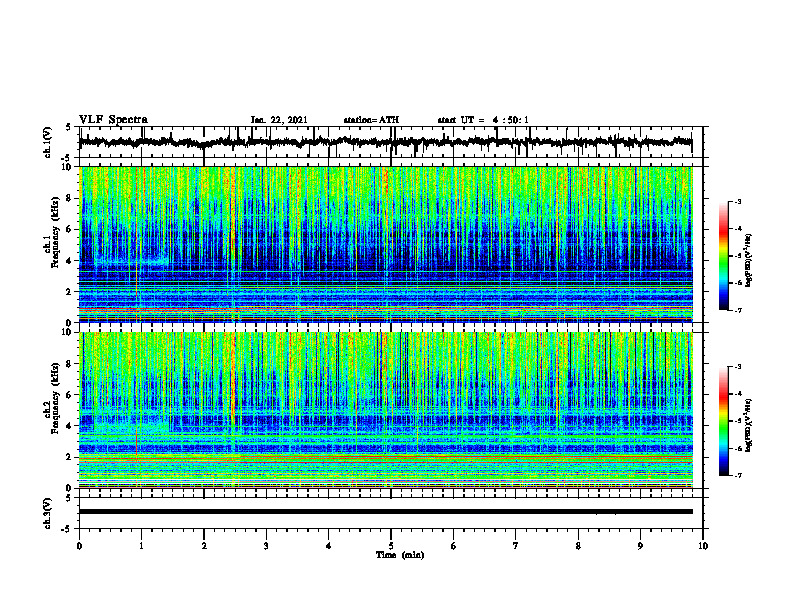Click the ch.1 spectrogram color scale bar
Image resolution: width=792 pixels, height=612 pixels.
[x=723, y=256]
